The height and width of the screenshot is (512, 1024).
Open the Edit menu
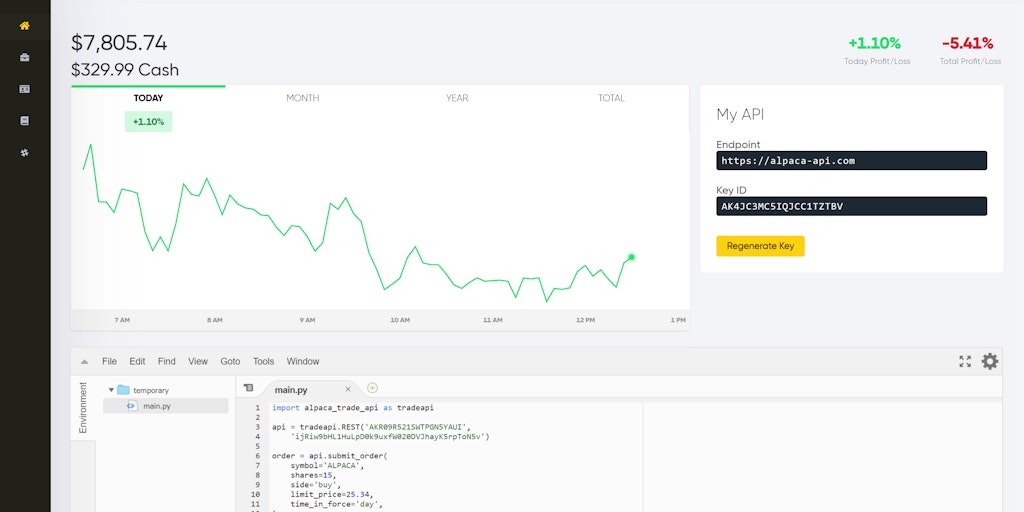[137, 361]
